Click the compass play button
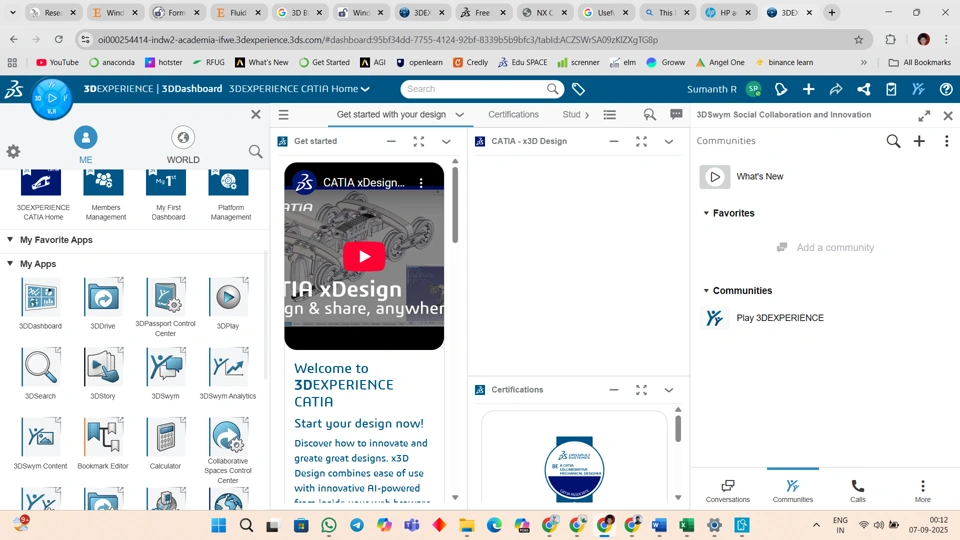 52,97
